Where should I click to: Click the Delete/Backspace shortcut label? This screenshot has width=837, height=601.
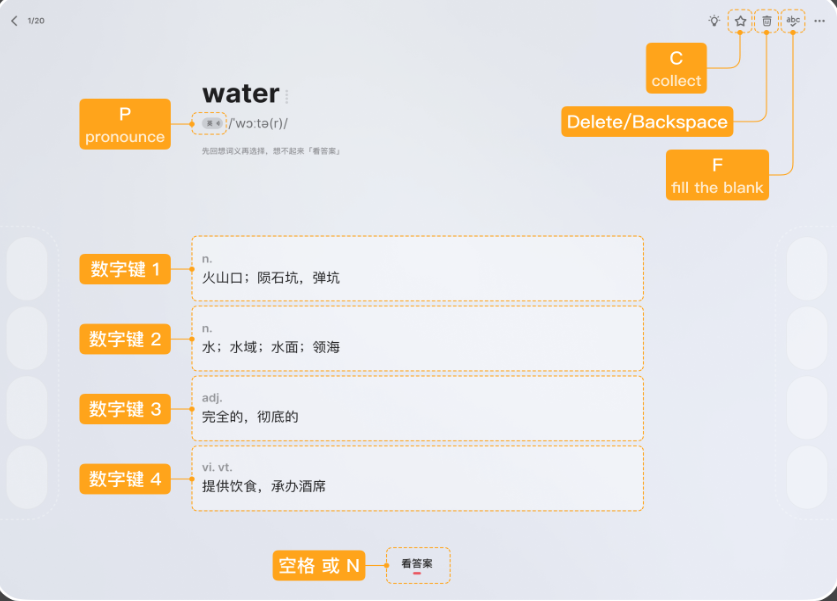tap(647, 122)
